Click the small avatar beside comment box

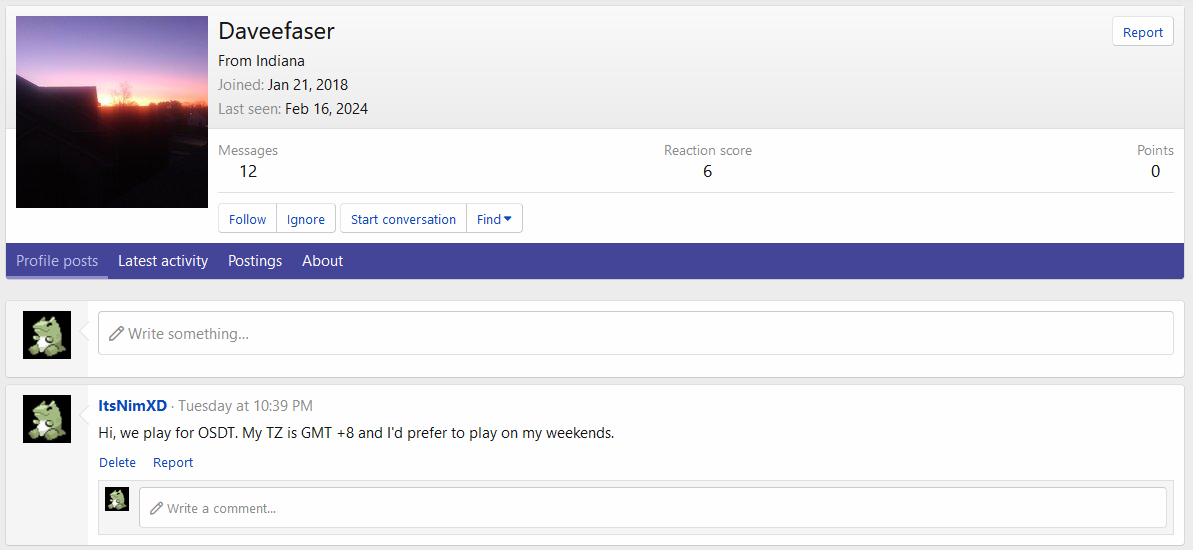[x=117, y=499]
